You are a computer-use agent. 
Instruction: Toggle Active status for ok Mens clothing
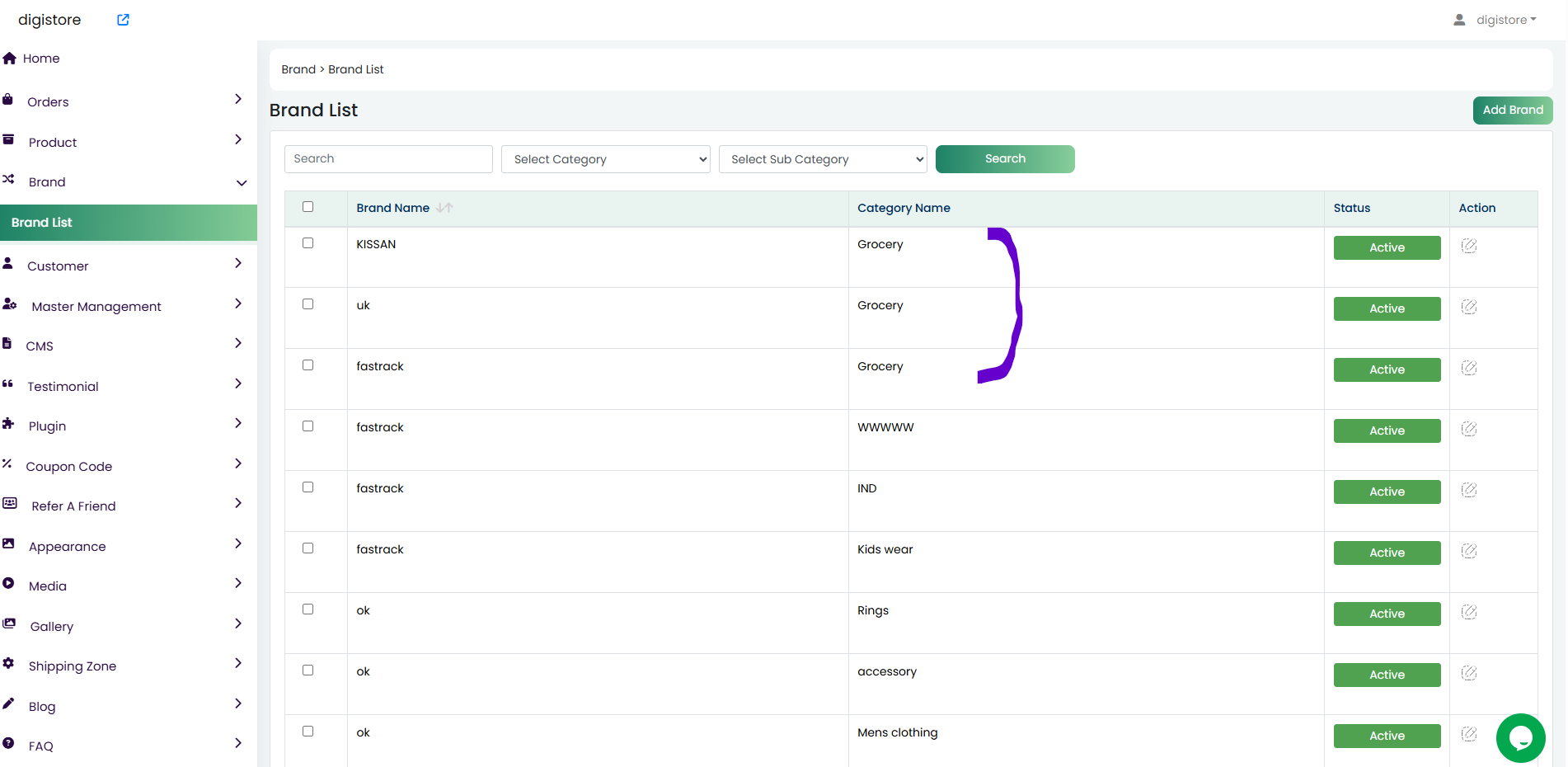1387,736
